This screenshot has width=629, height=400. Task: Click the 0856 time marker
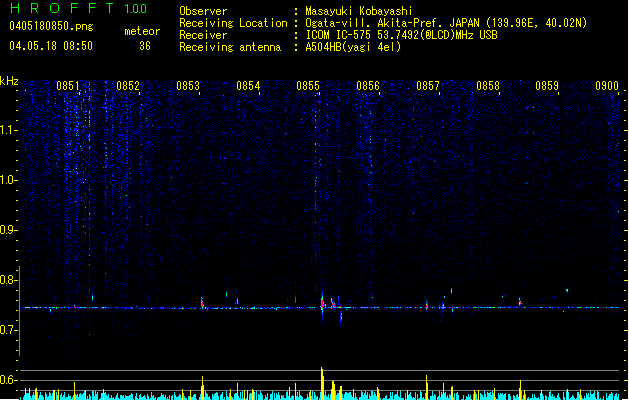(368, 86)
